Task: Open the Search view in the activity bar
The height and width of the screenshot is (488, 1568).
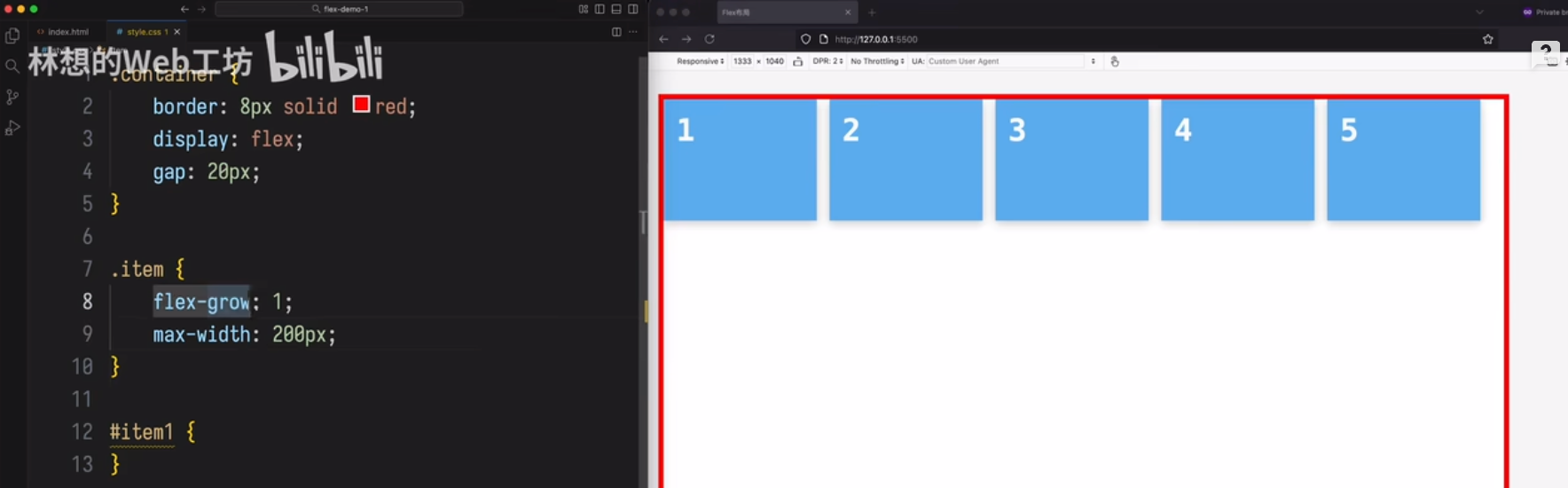Action: tap(12, 67)
